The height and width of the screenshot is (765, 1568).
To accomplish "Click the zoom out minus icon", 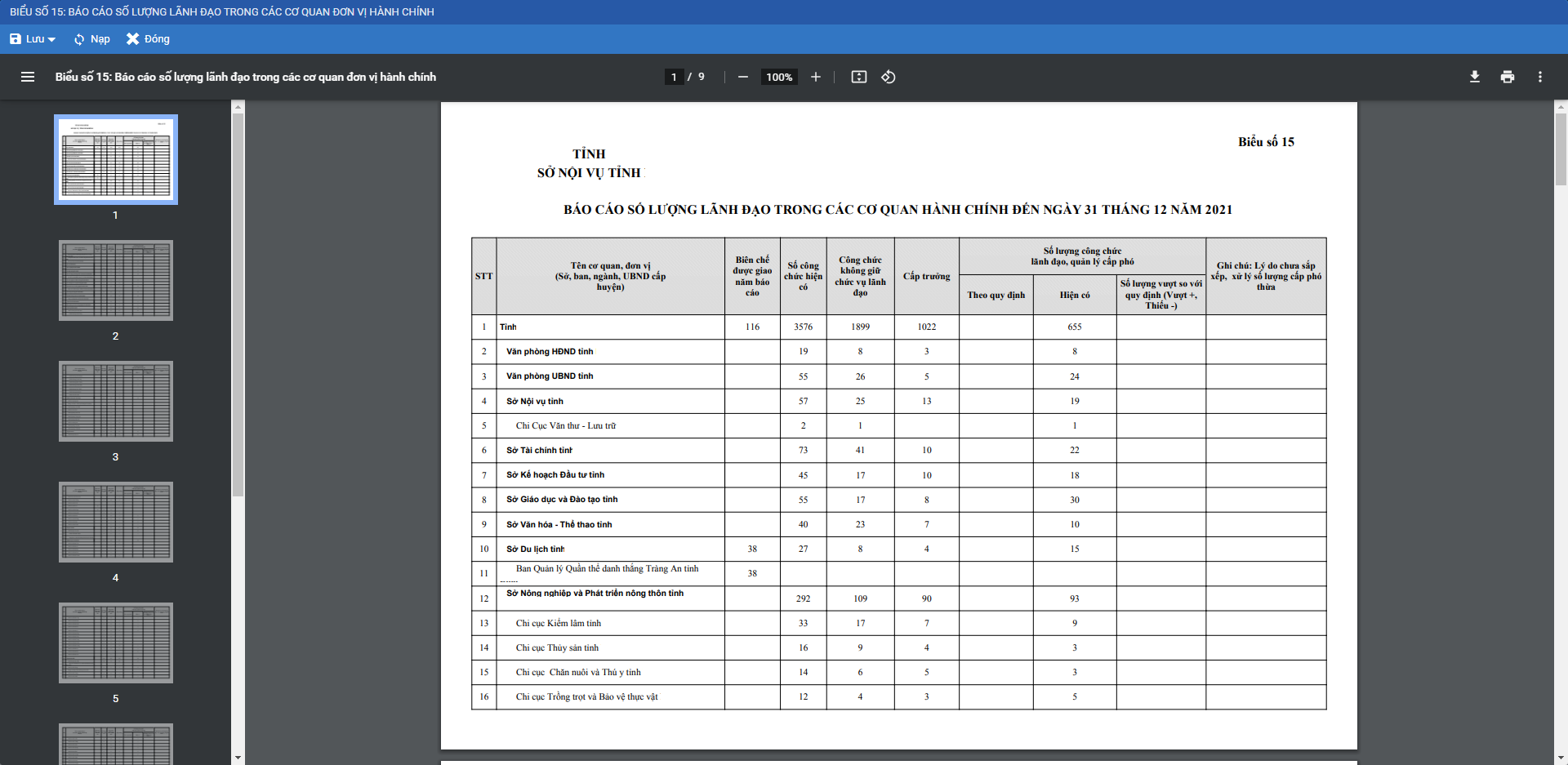I will [x=742, y=77].
